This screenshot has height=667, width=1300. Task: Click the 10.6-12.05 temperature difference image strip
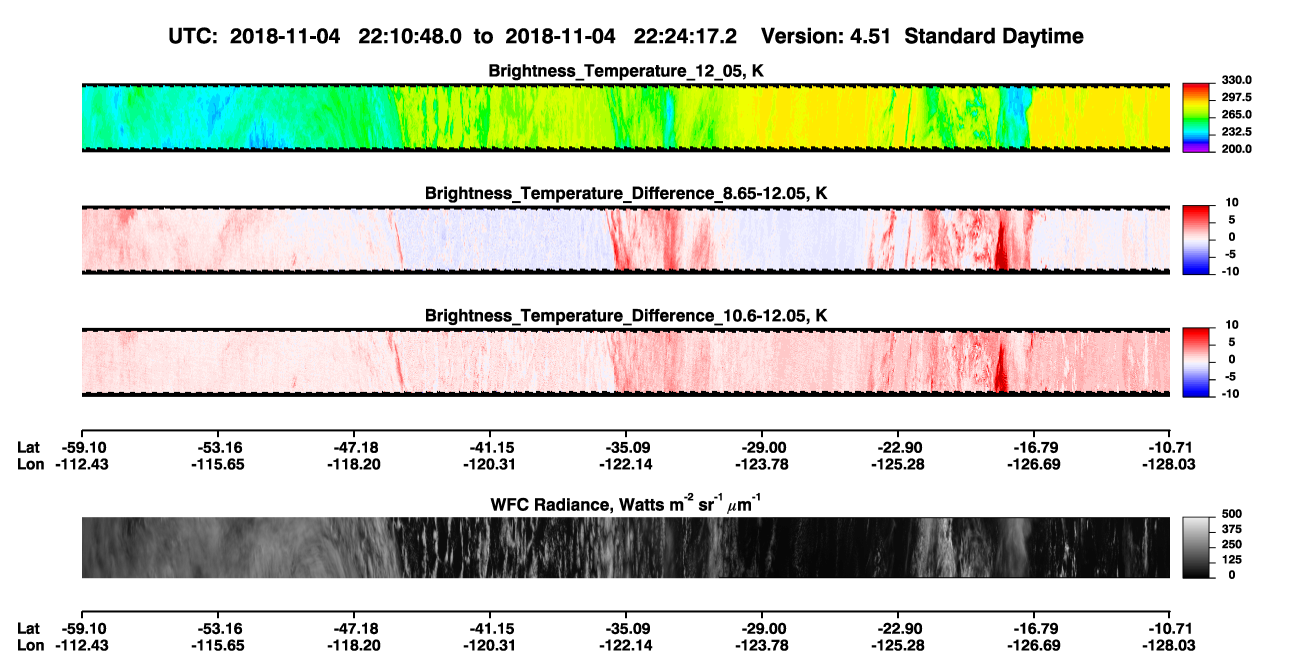tap(626, 362)
